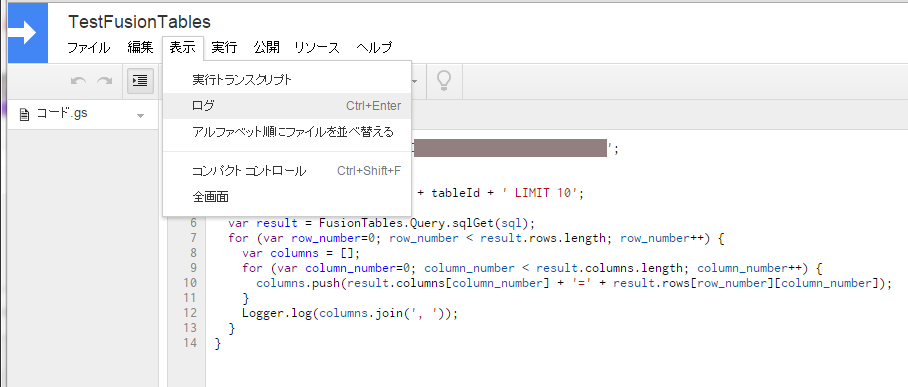
Task: Click the redacted table ID string
Action: (510, 148)
